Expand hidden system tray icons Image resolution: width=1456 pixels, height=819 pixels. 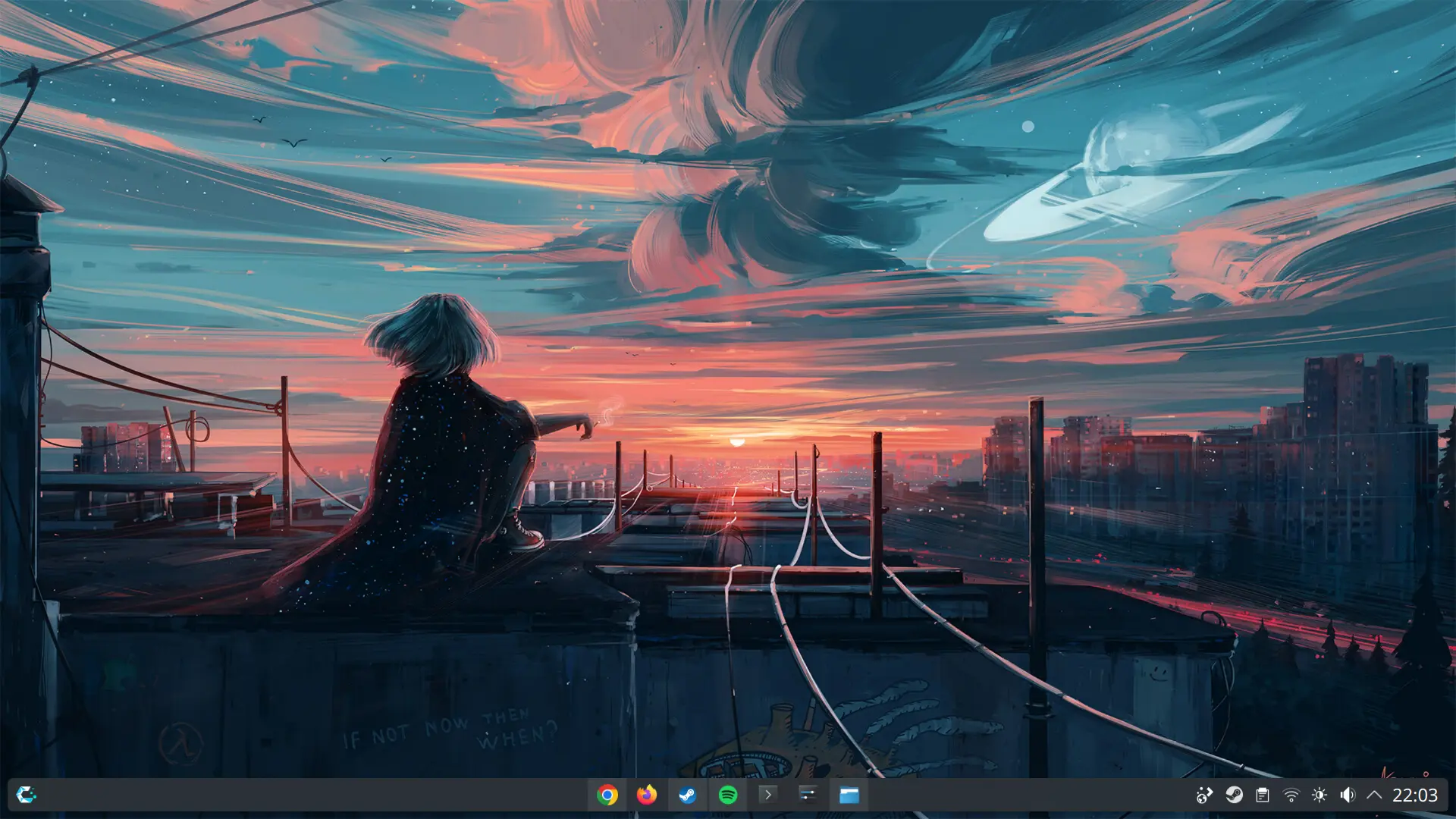(x=1374, y=795)
